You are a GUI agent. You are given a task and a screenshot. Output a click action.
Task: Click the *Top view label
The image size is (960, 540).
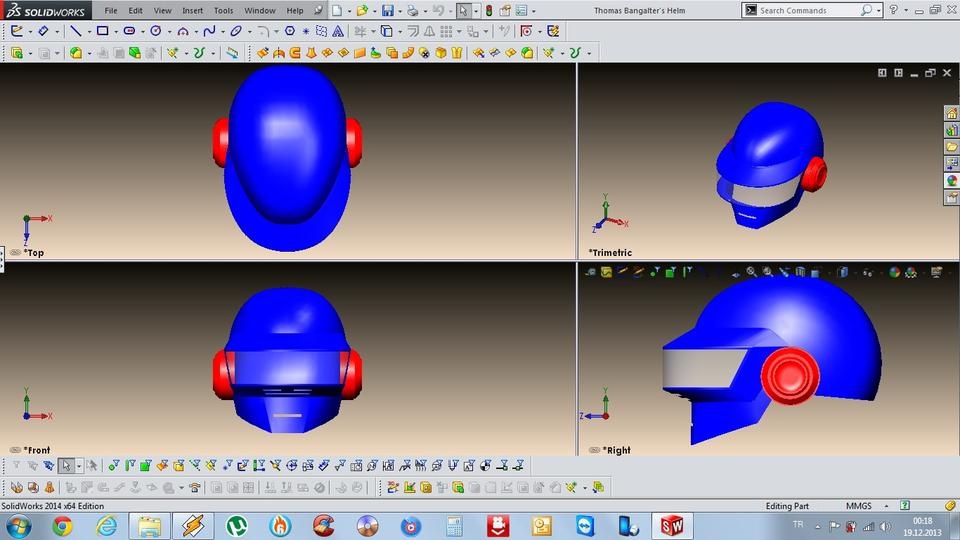pyautogui.click(x=34, y=252)
